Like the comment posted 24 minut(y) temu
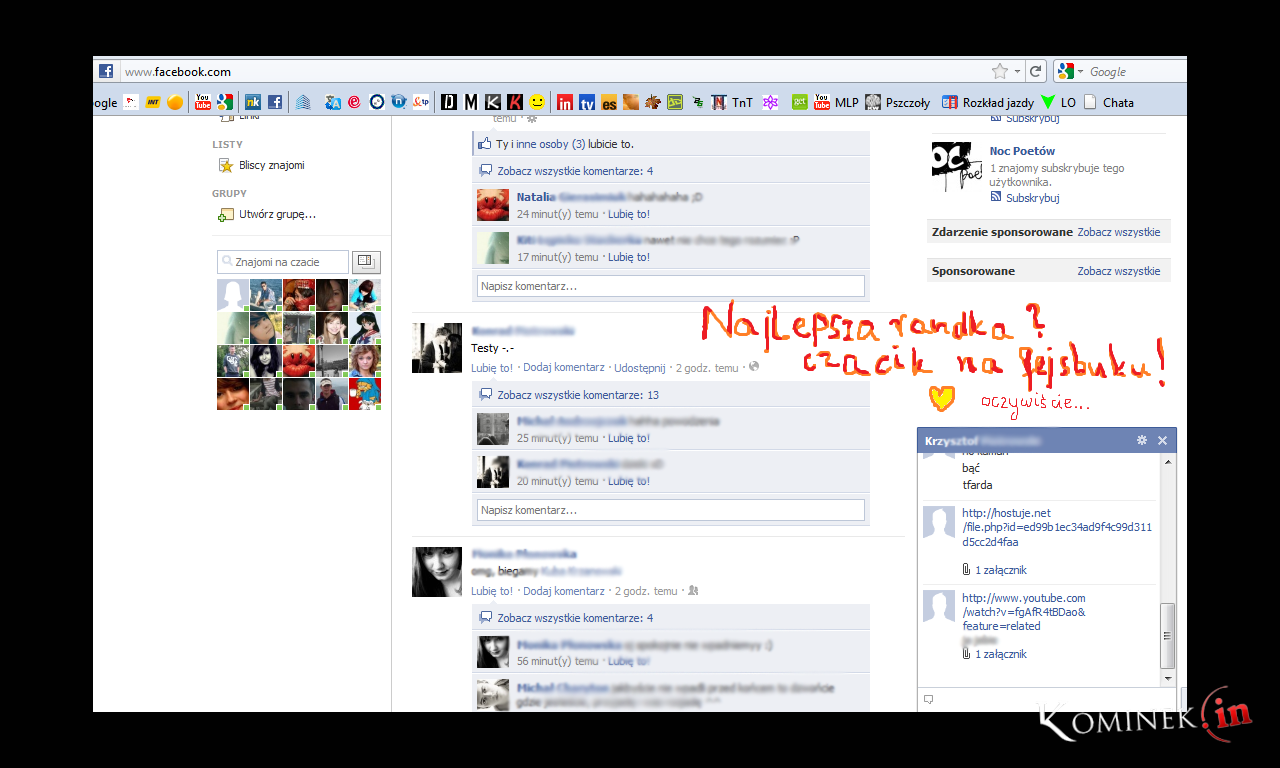1280x768 pixels. pyautogui.click(x=629, y=214)
